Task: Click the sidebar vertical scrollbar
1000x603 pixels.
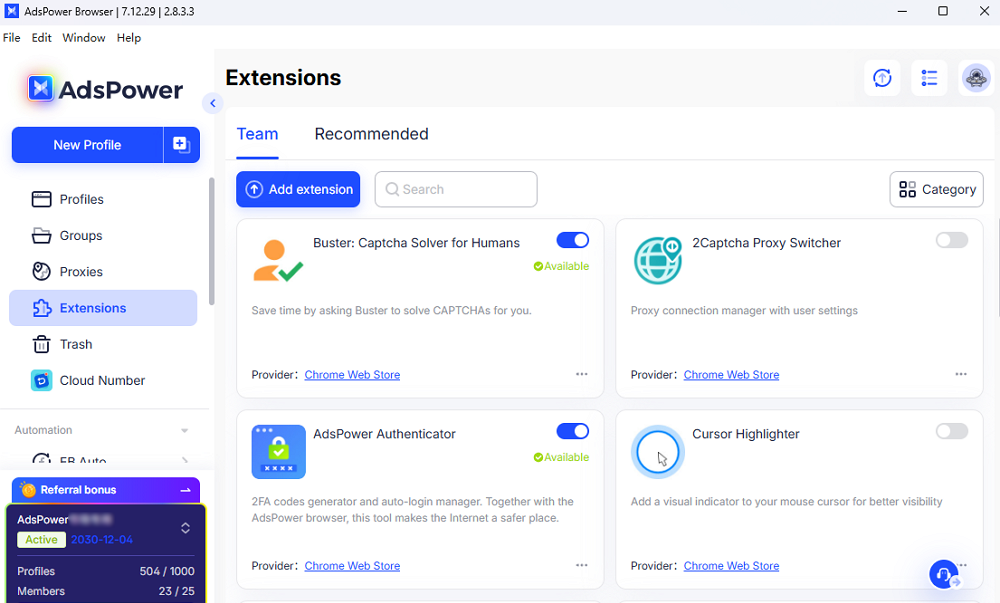Action: [211, 242]
